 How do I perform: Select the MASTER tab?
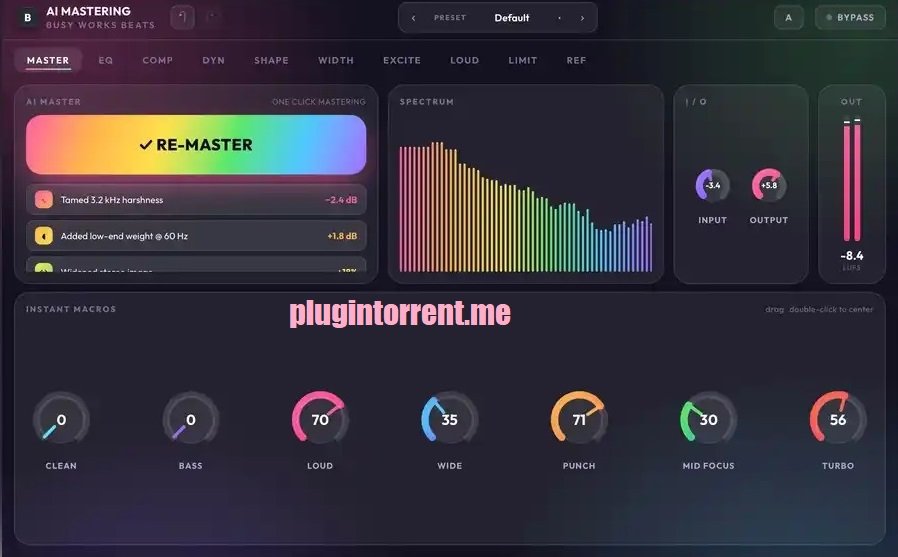[48, 60]
